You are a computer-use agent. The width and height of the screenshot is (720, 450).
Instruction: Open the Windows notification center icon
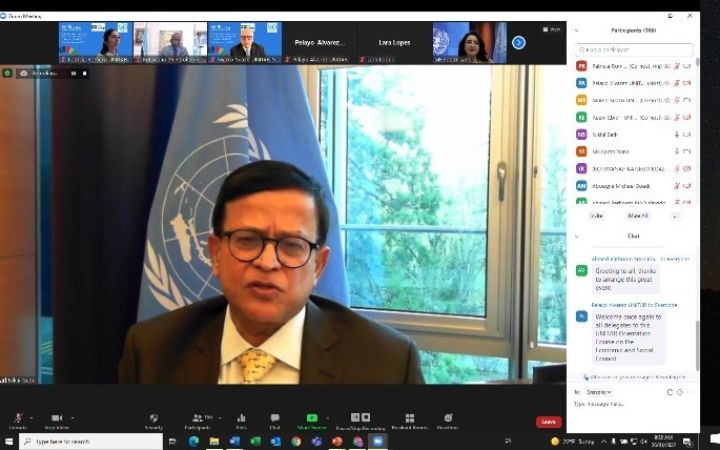point(687,442)
